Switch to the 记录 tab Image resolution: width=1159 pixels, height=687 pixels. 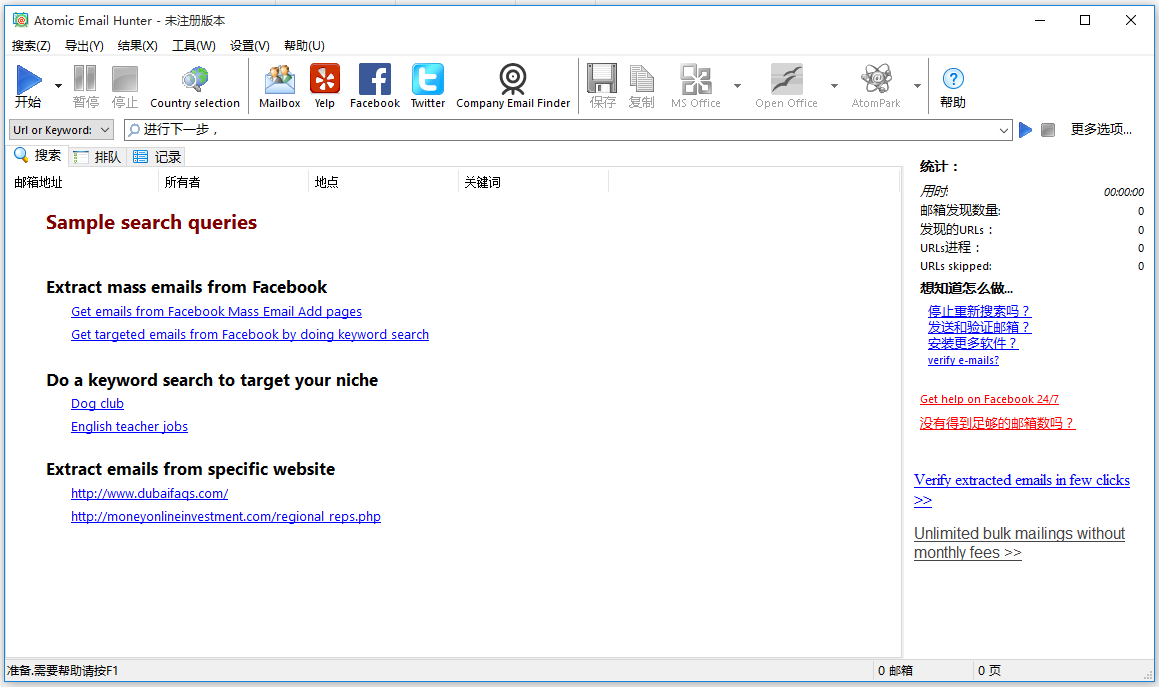click(157, 157)
